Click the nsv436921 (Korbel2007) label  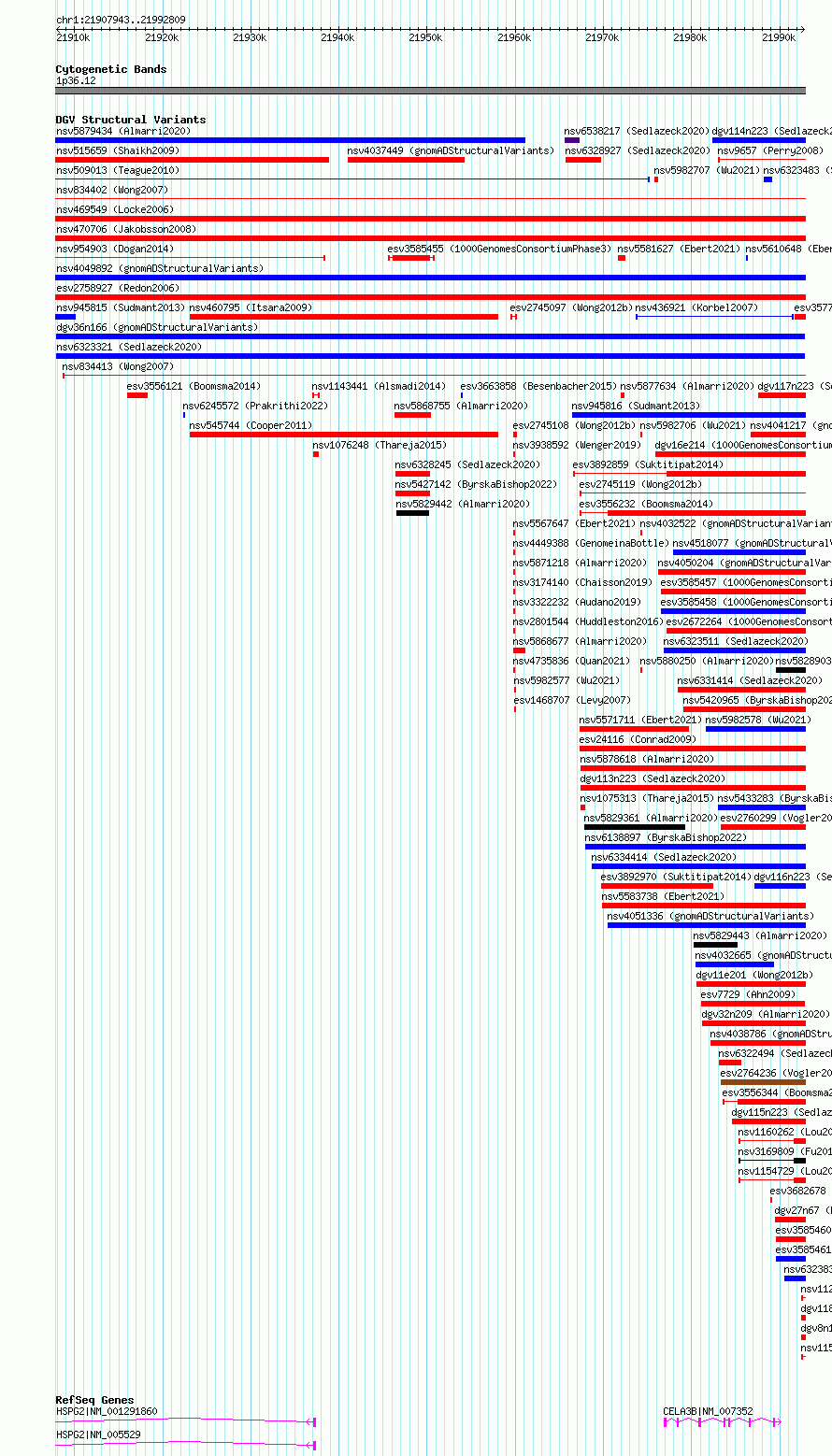pyautogui.click(x=697, y=307)
